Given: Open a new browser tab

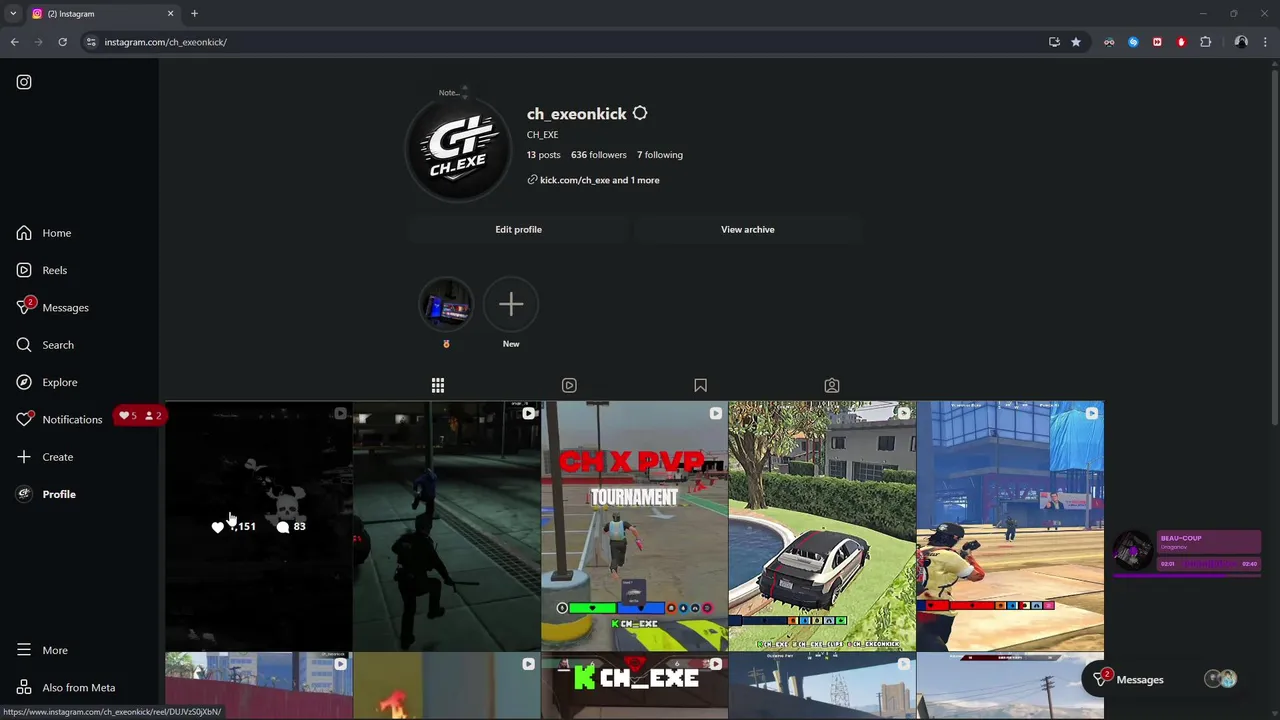Looking at the screenshot, I should [194, 14].
